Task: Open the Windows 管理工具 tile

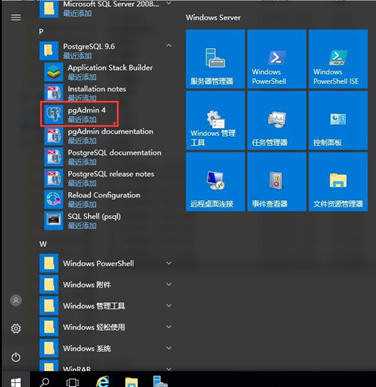Action: 215,120
